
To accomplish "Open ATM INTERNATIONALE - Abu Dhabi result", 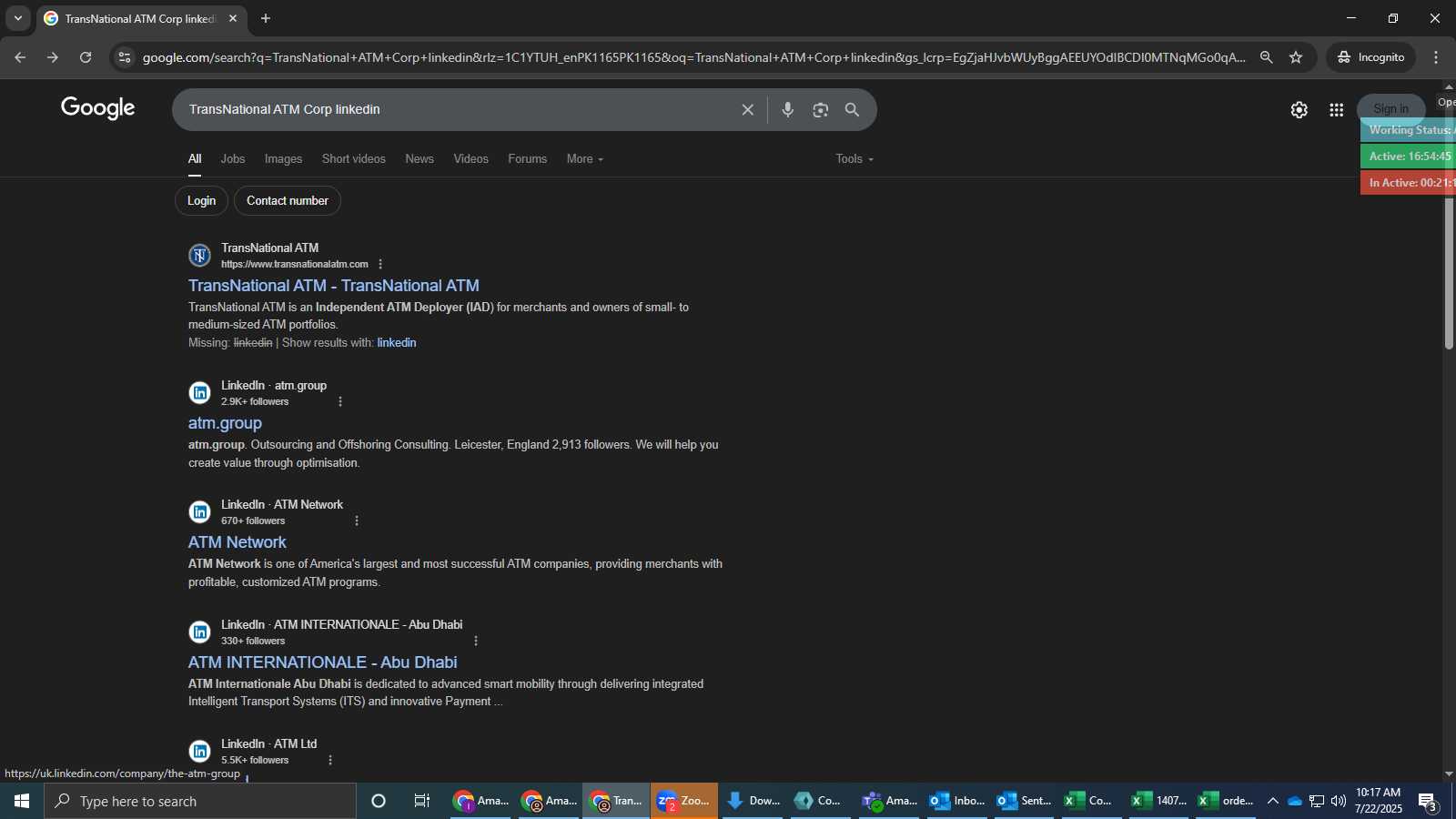I will point(322,662).
